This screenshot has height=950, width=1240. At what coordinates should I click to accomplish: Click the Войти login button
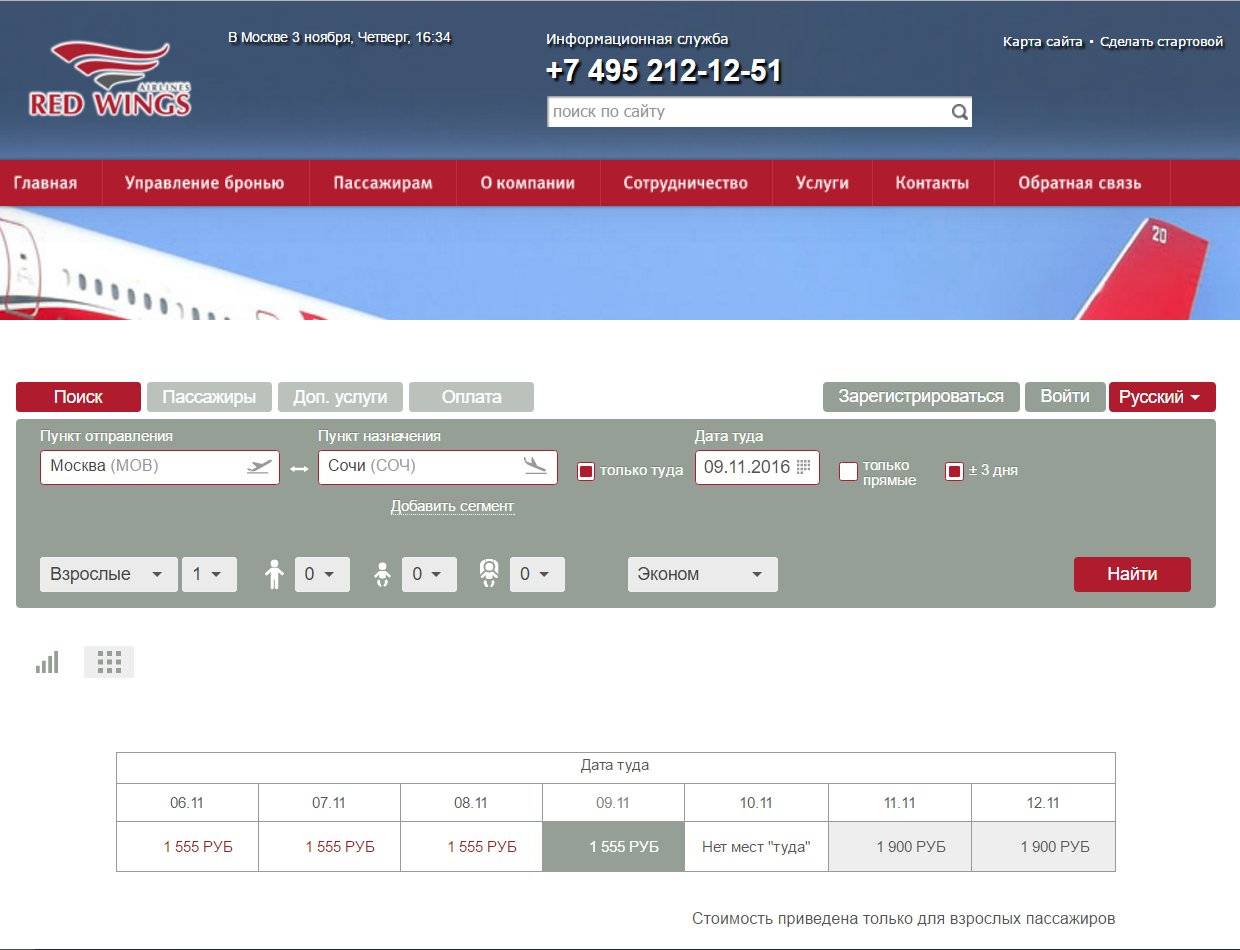pyautogui.click(x=1065, y=397)
